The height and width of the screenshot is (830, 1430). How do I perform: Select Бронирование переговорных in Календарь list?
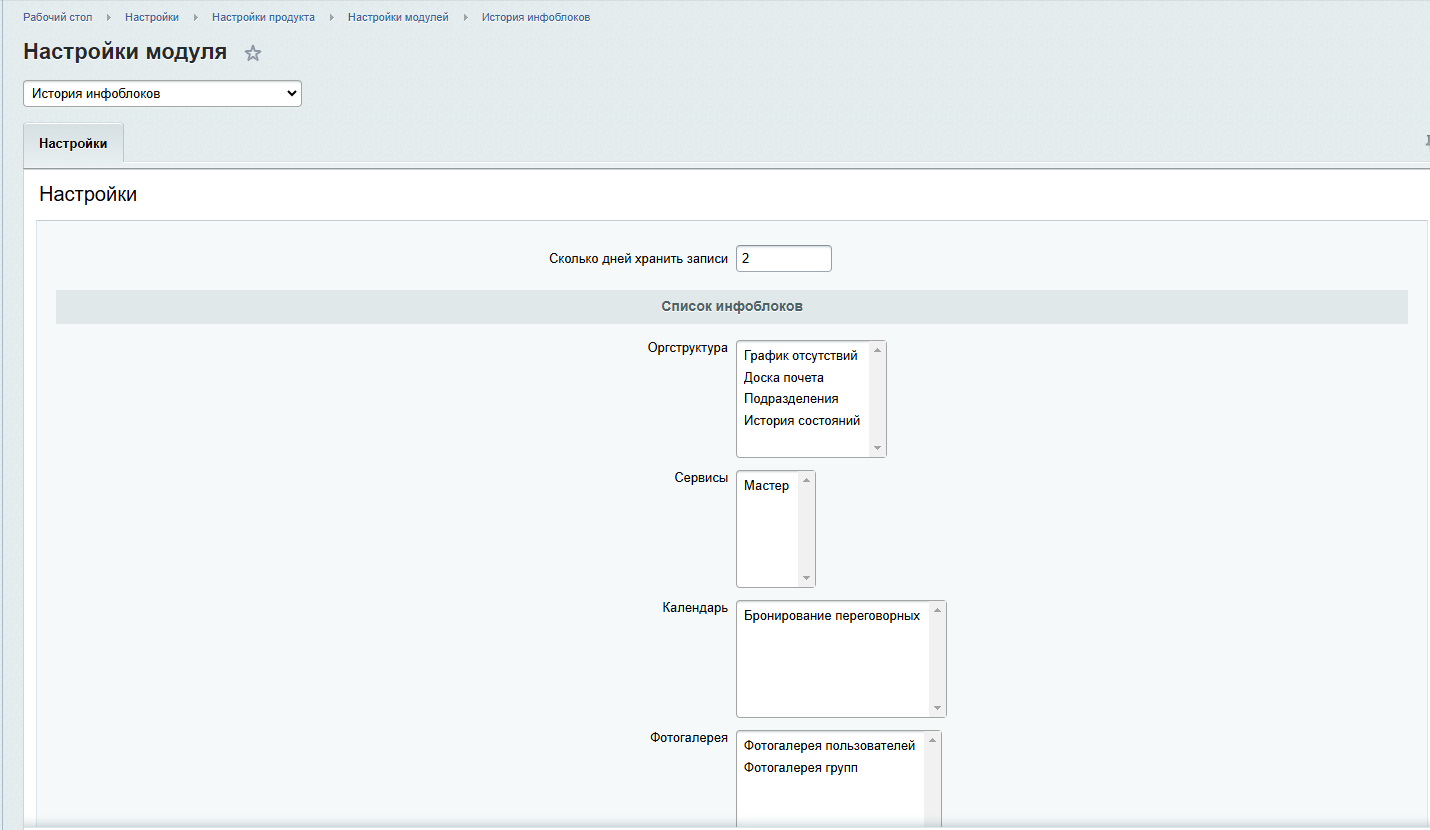pos(831,616)
